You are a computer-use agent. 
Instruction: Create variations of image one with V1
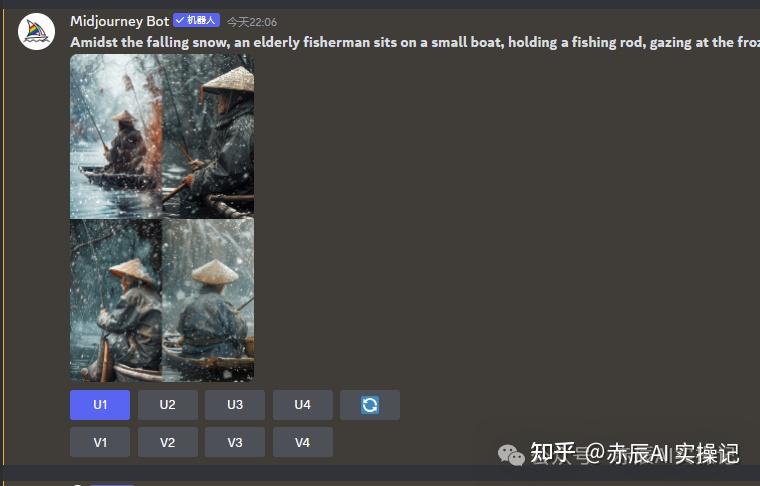[x=100, y=442]
